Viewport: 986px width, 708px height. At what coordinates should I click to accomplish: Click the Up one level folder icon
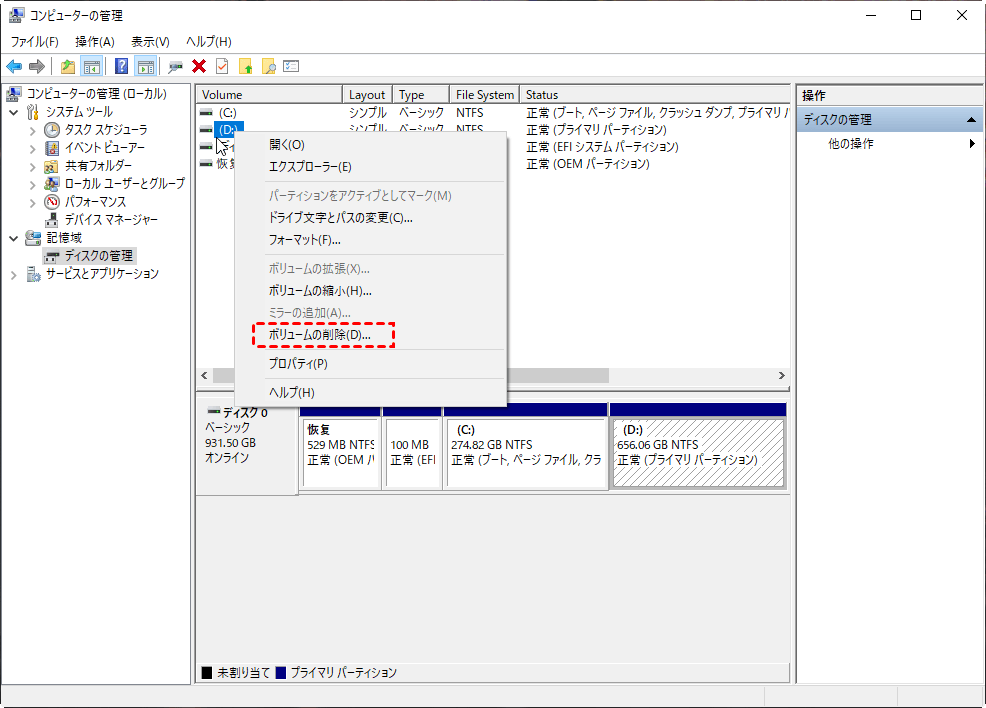[67, 66]
